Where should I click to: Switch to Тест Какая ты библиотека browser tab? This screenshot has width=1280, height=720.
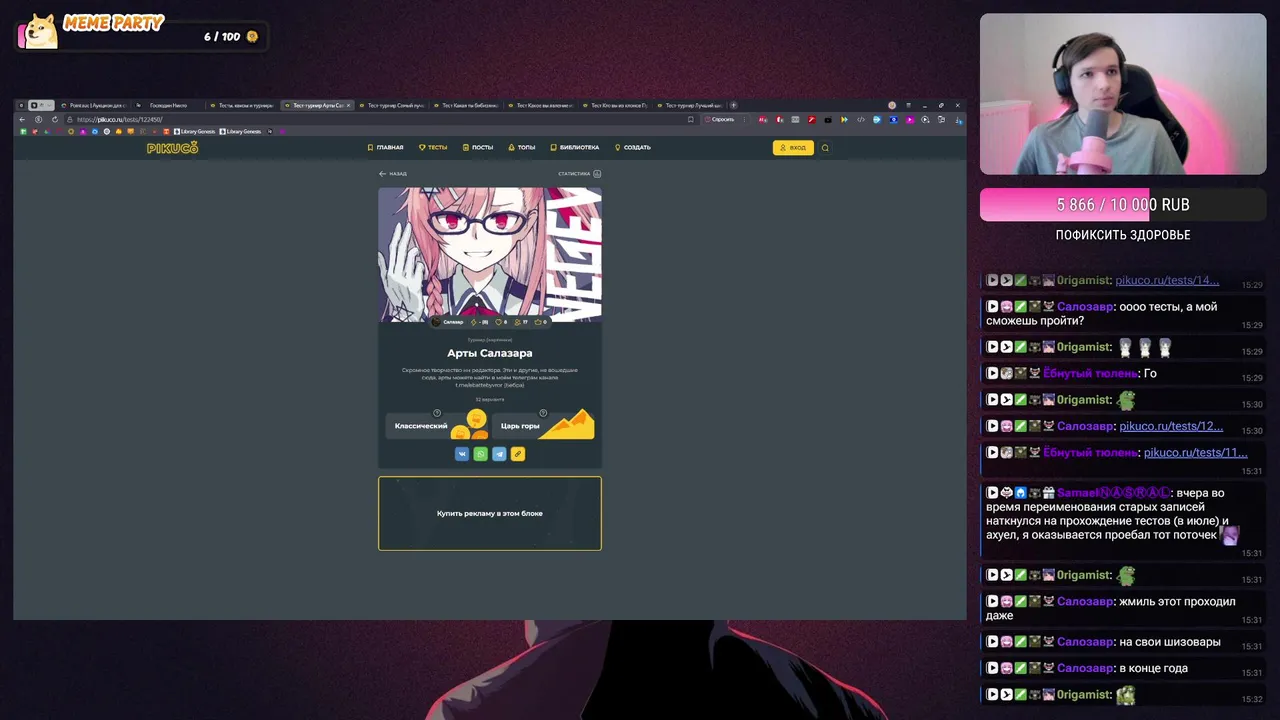click(468, 105)
